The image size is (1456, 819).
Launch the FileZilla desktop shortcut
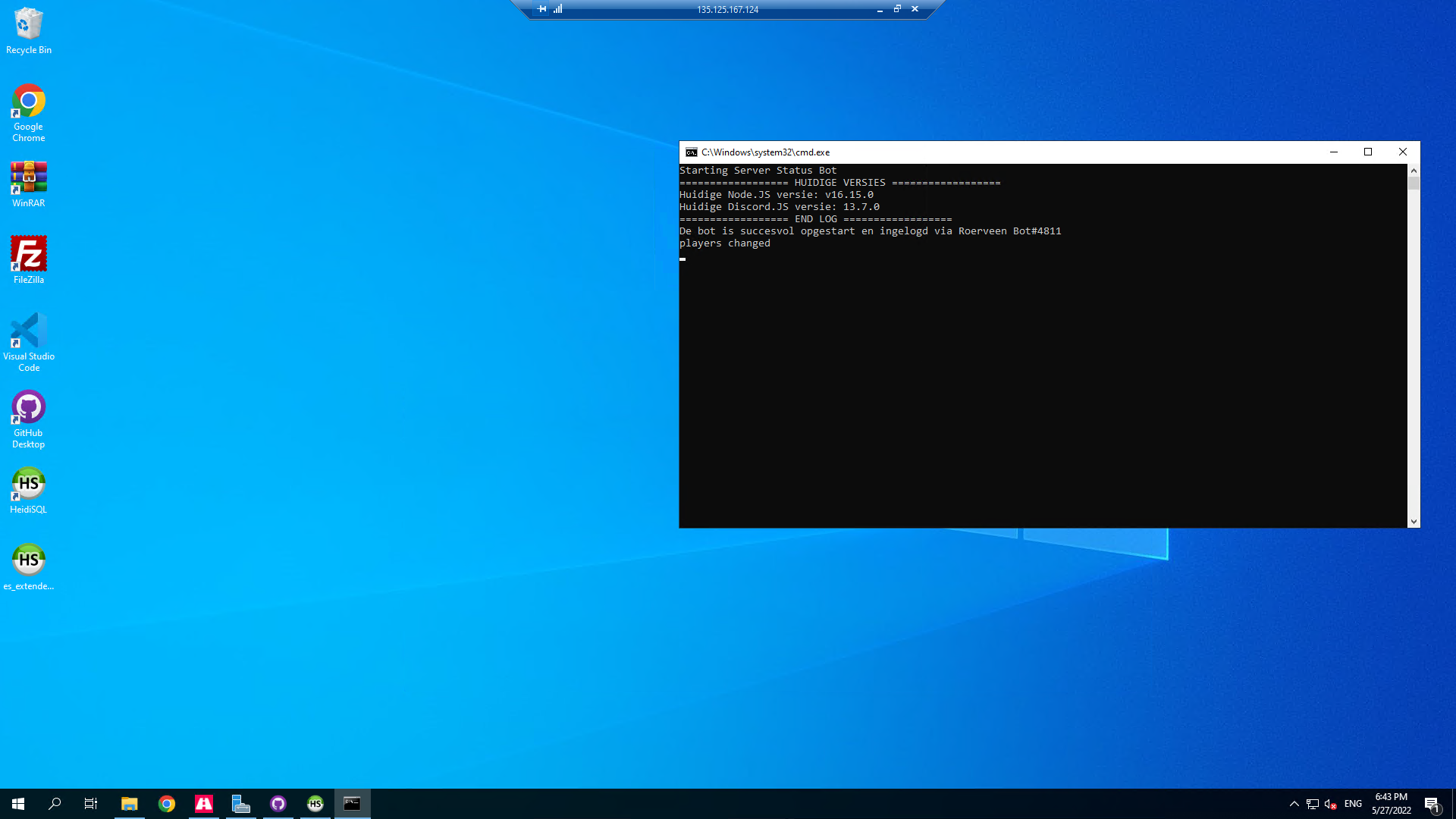[28, 254]
